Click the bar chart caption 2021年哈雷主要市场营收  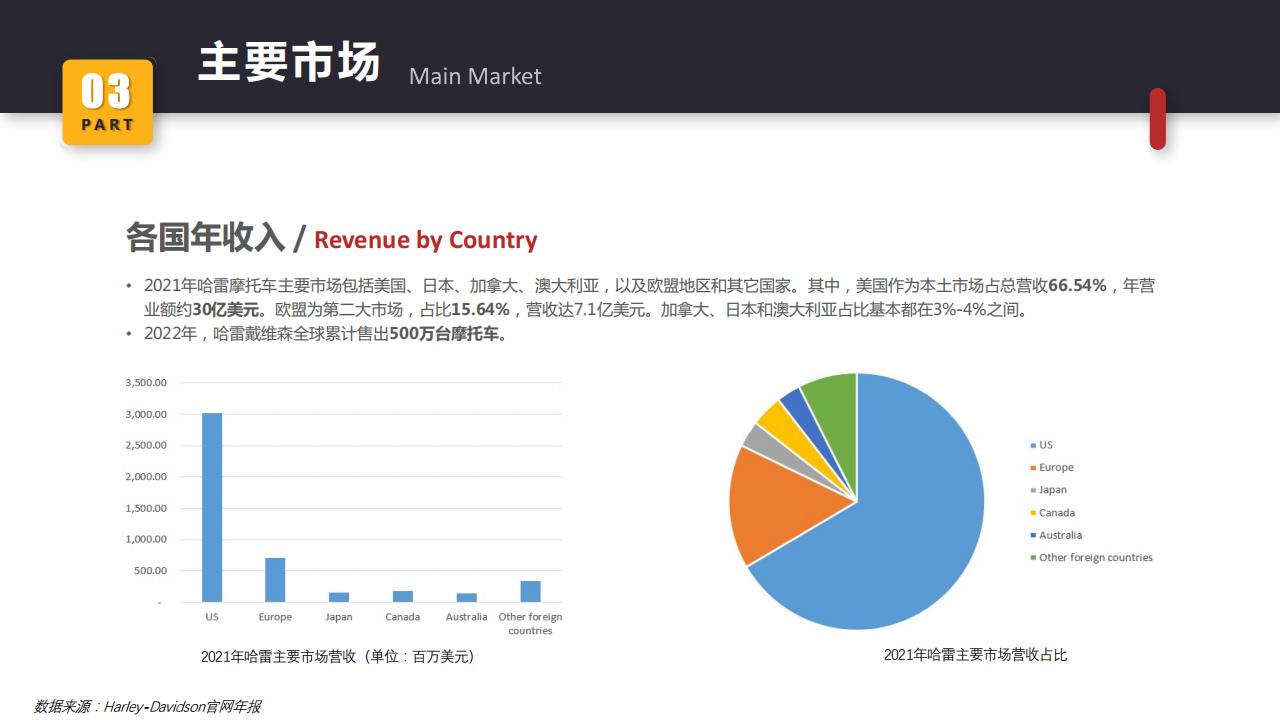[338, 657]
